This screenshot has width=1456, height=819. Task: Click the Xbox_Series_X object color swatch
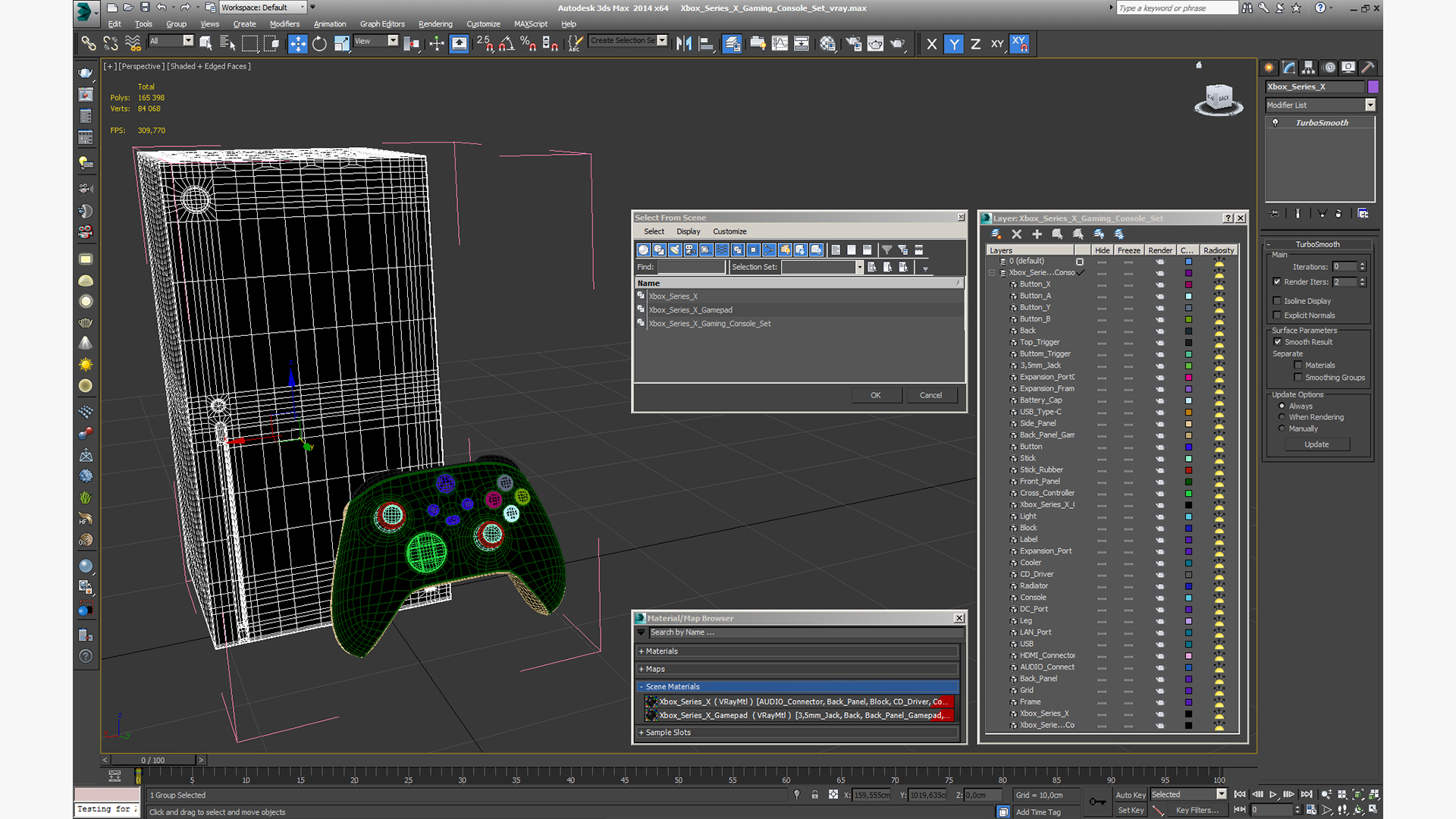coord(1373,86)
